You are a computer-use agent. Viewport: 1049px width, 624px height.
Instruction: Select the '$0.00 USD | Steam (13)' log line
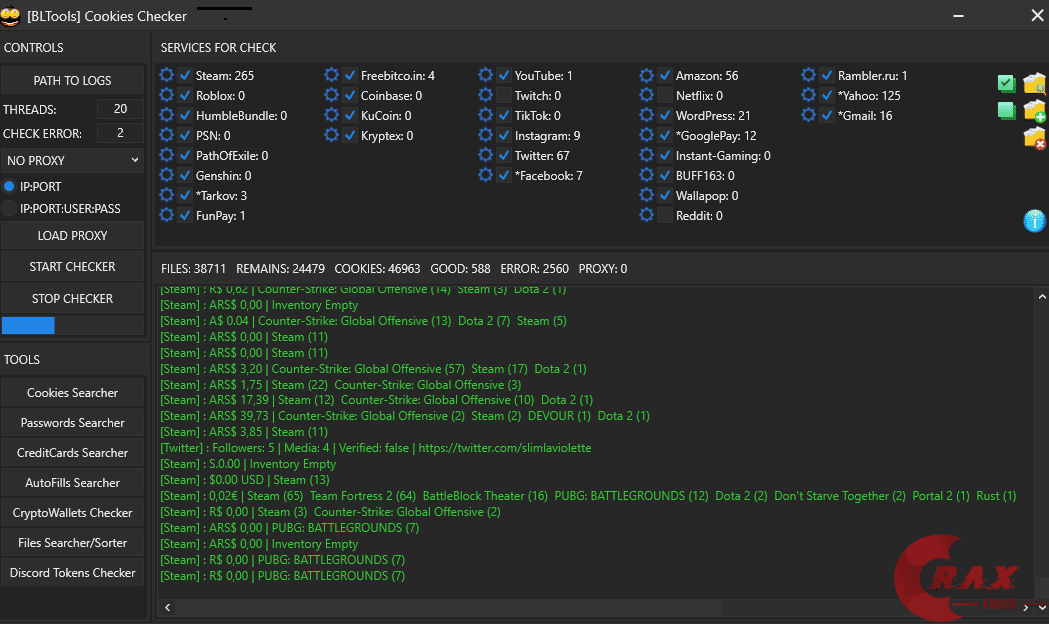click(x=245, y=480)
